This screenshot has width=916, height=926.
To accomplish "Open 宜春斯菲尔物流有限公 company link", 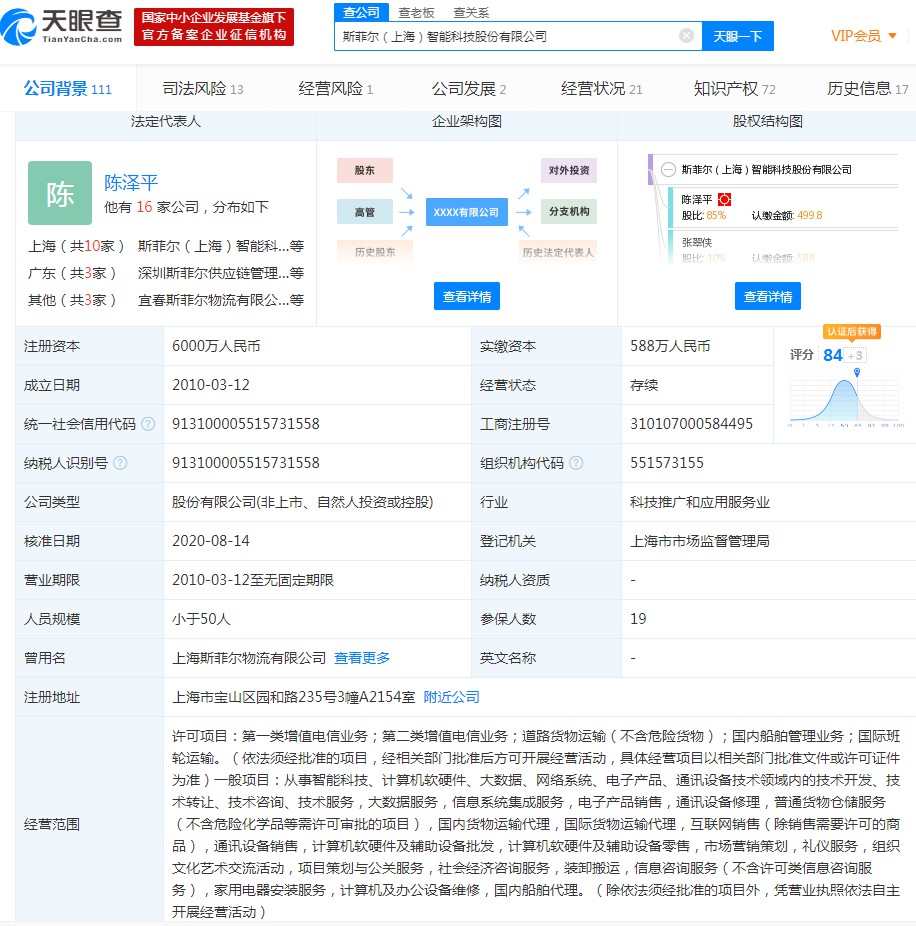I will point(221,300).
